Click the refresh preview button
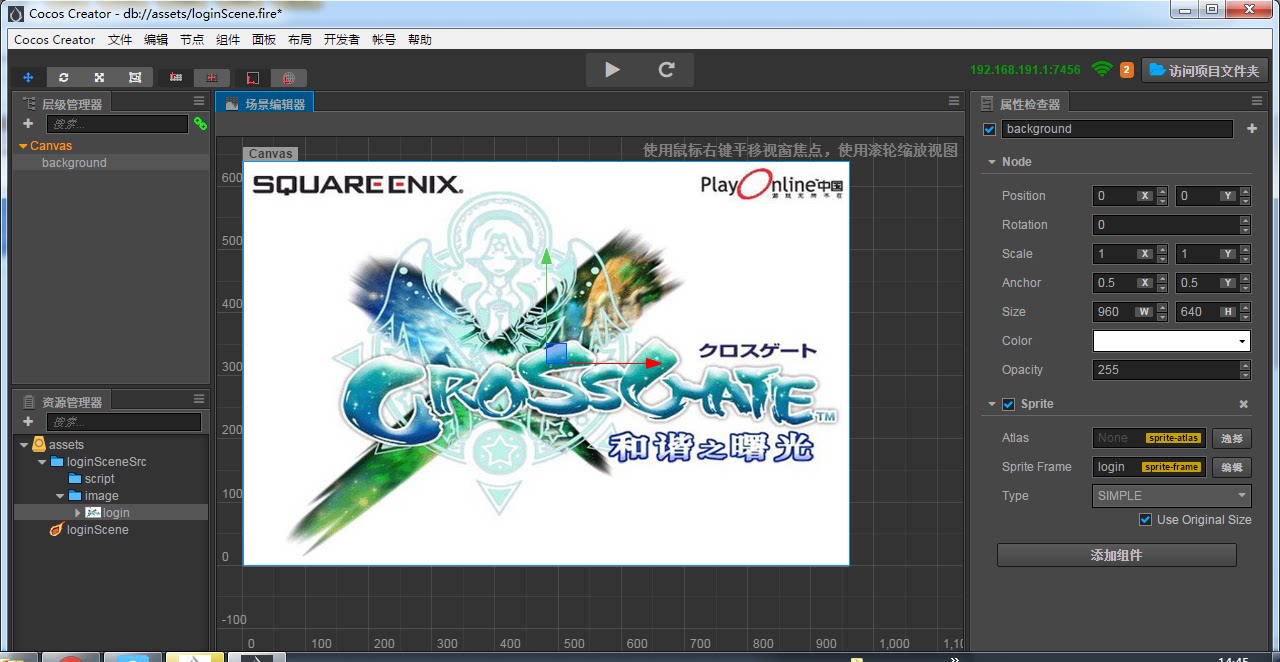Screen dimensions: 1280x662 tap(667, 70)
